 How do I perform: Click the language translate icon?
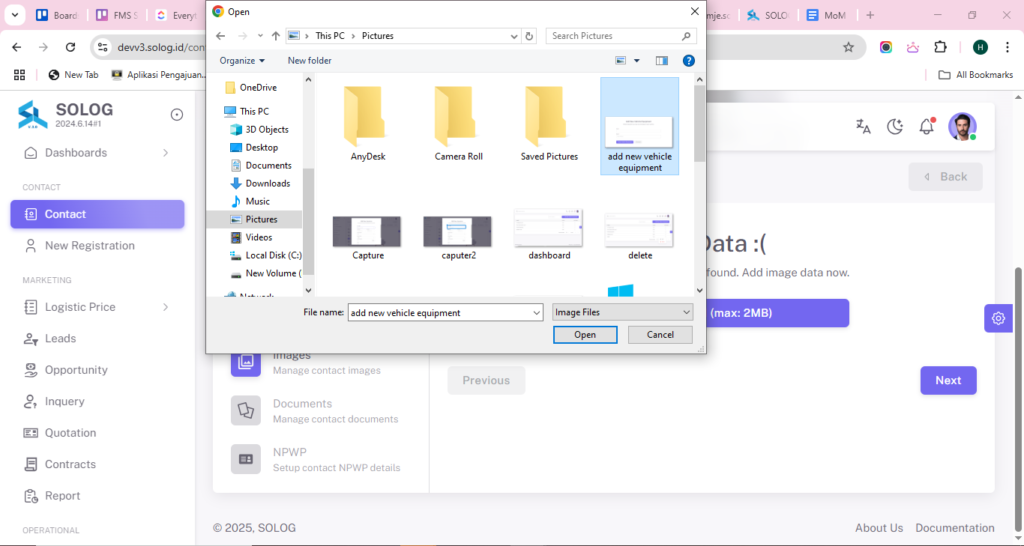click(863, 127)
